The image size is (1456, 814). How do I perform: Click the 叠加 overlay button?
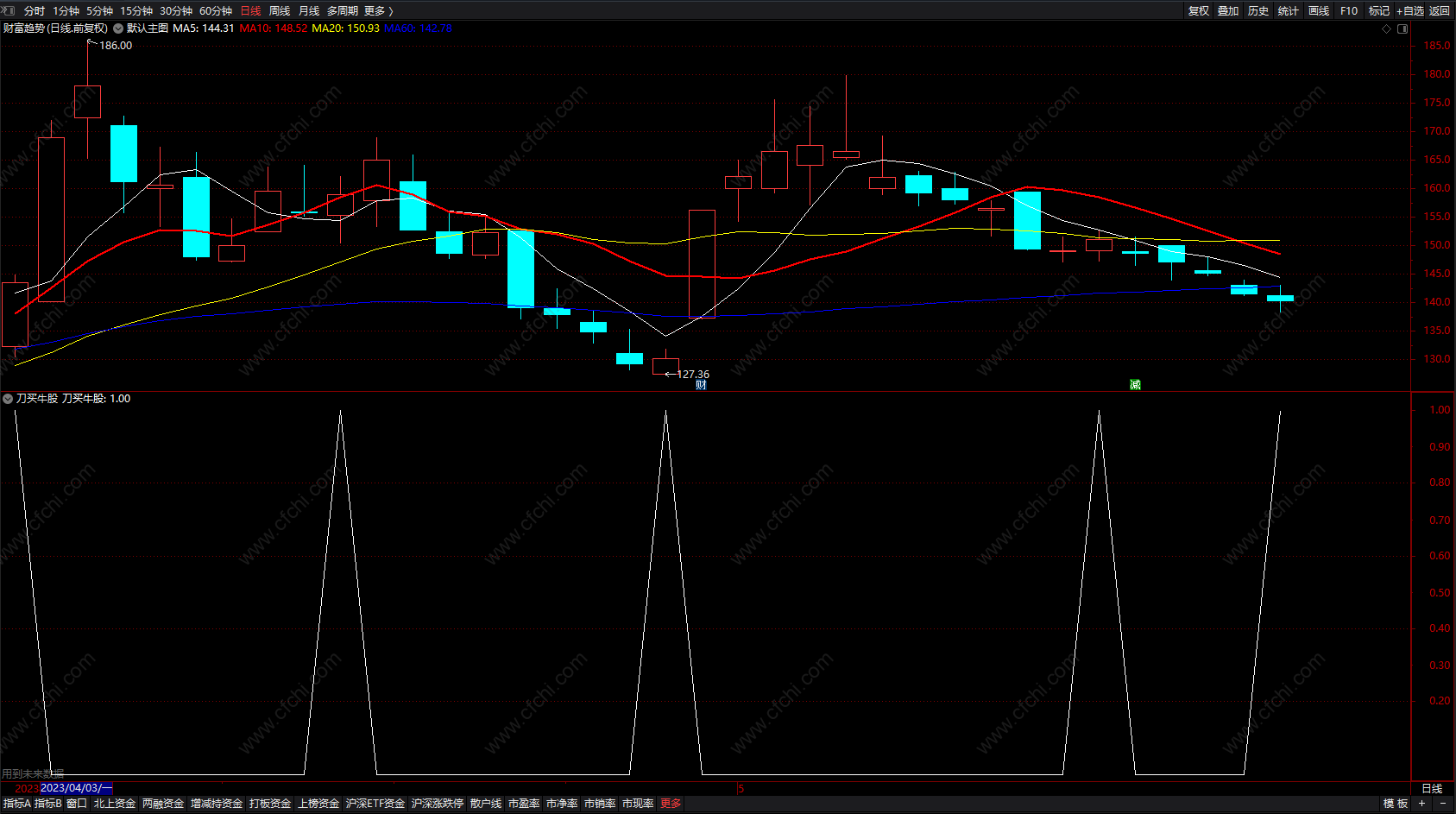click(x=1228, y=11)
